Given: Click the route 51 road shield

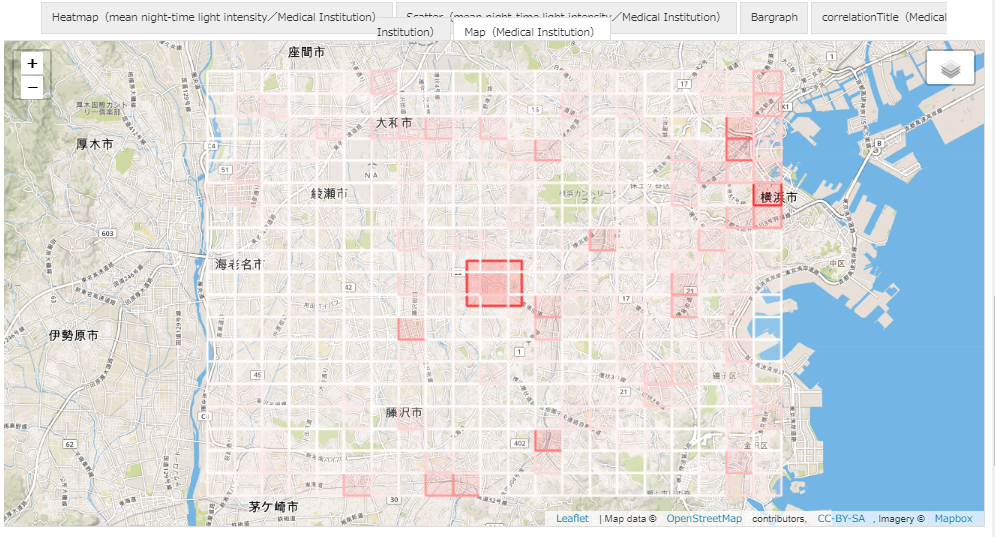Looking at the screenshot, I should [x=225, y=170].
